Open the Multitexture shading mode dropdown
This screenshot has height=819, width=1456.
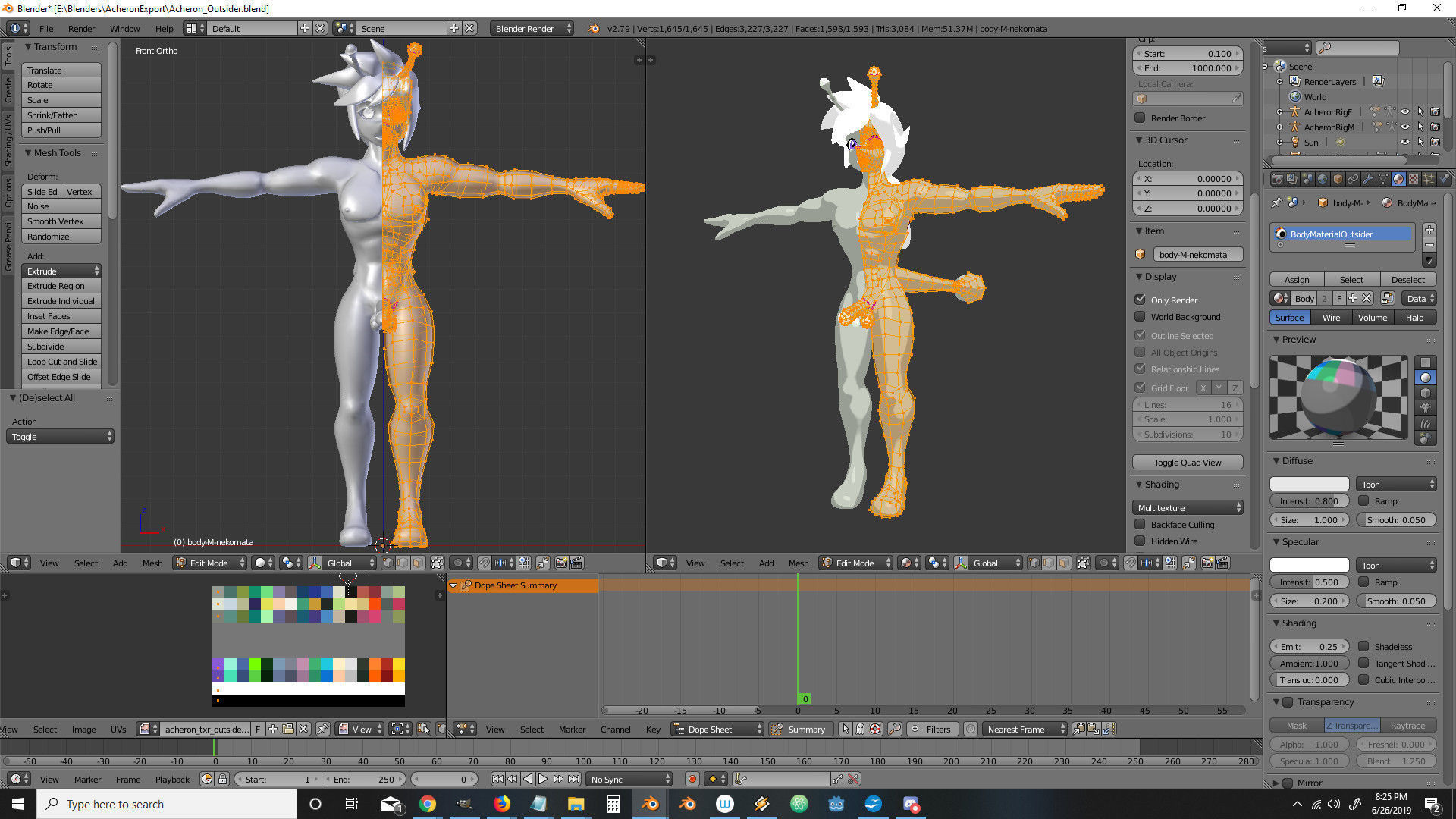[1188, 507]
